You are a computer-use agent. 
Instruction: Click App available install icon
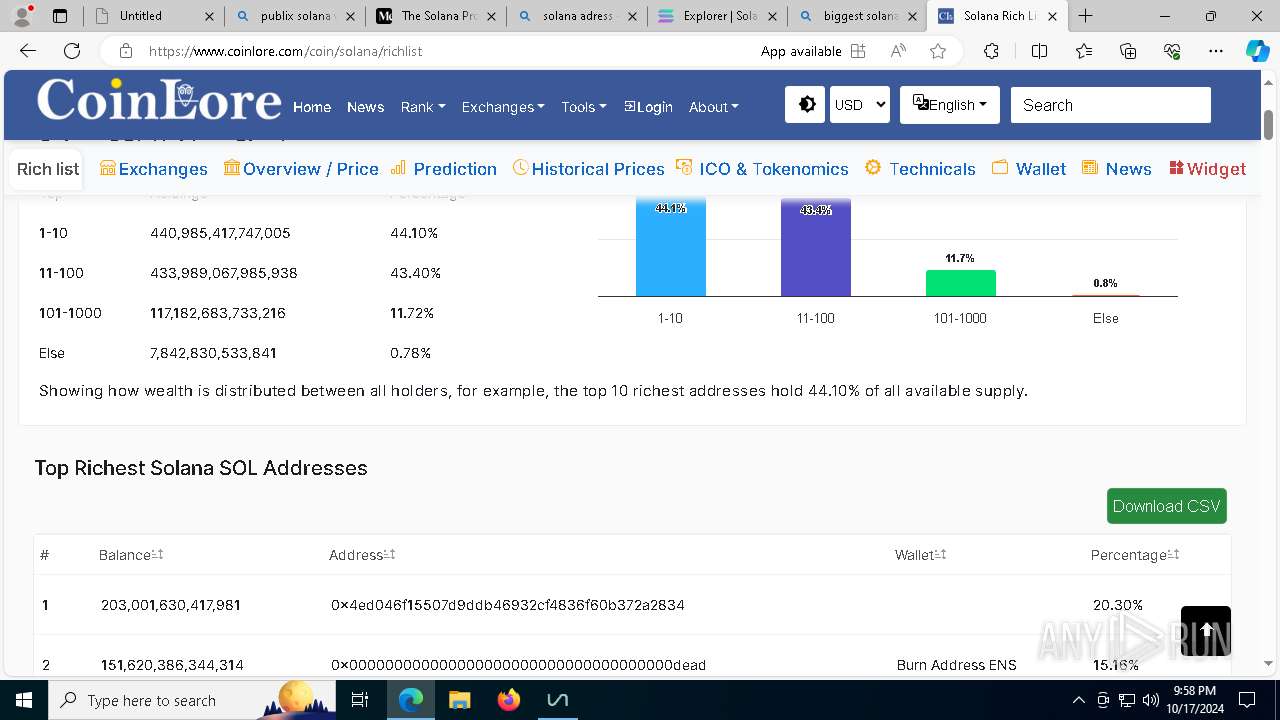pos(858,51)
